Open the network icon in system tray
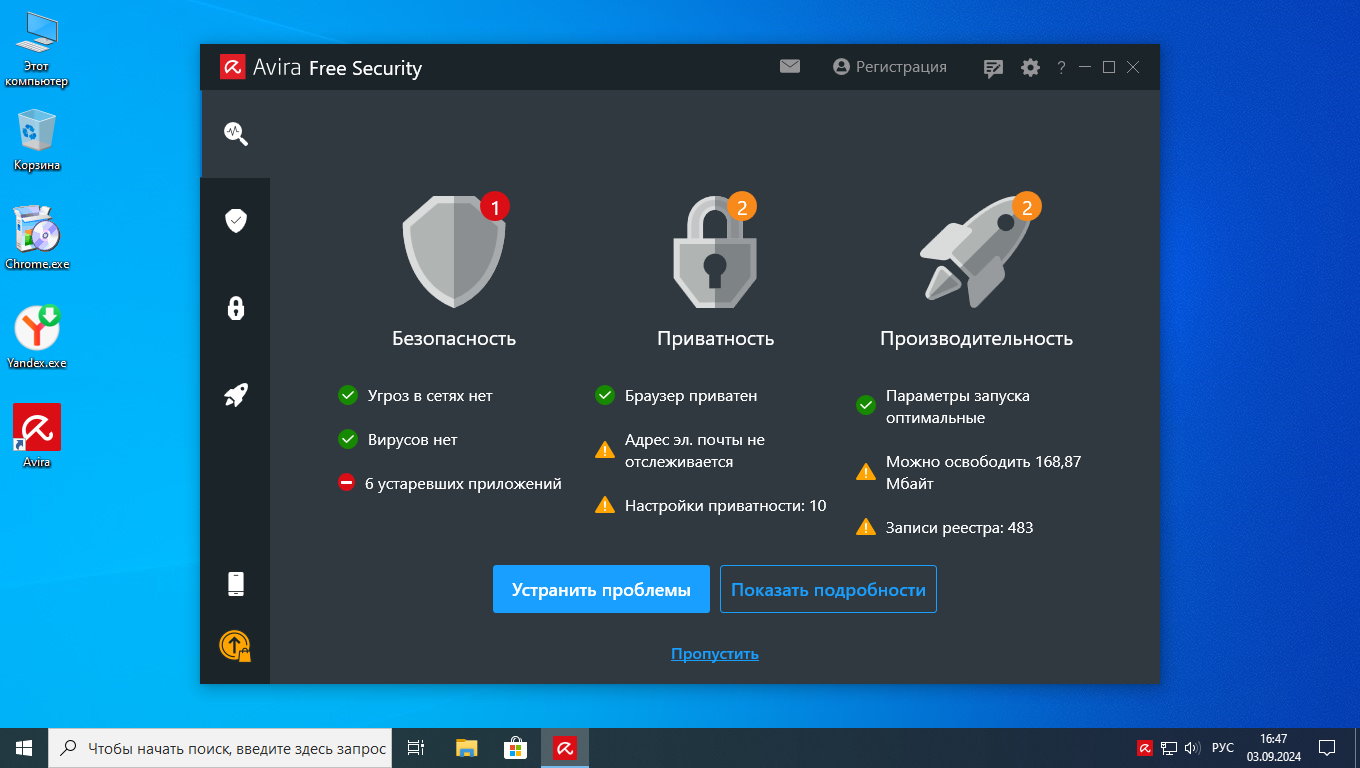1360x768 pixels. 1168,748
